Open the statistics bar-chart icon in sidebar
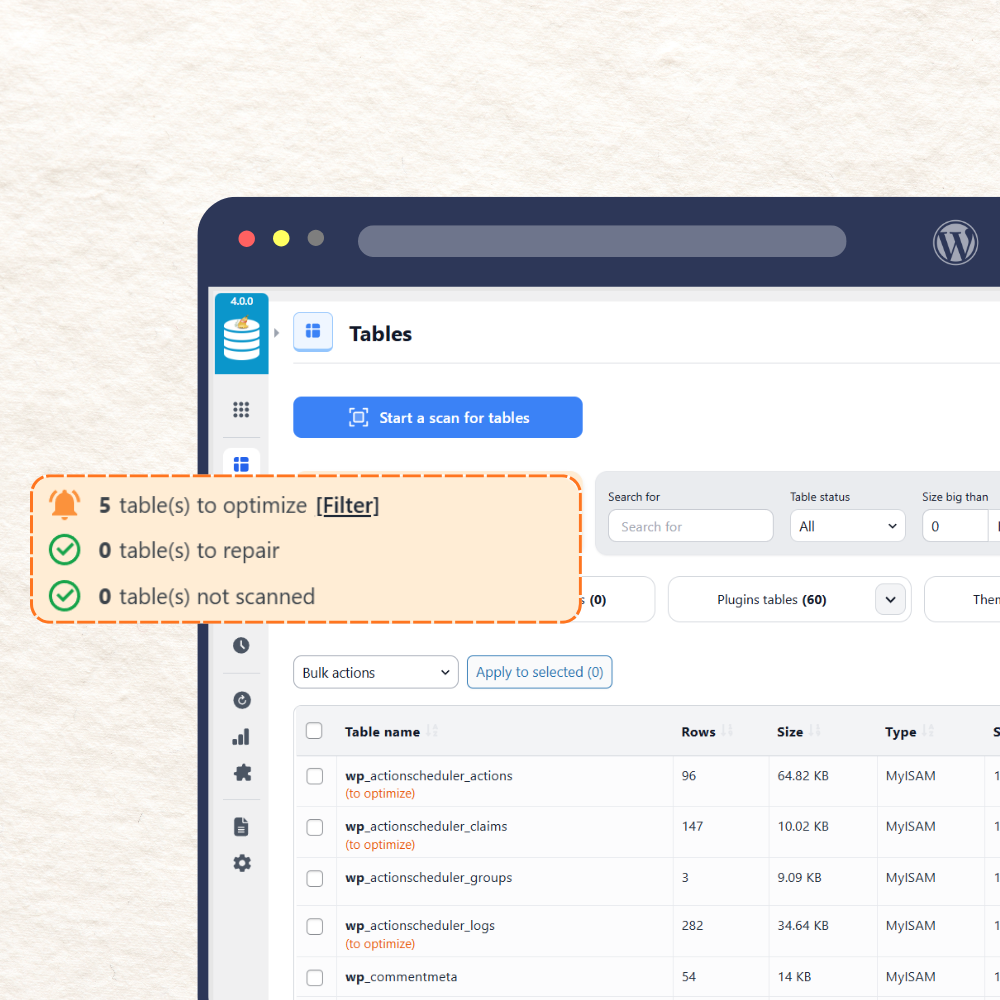 pos(241,736)
